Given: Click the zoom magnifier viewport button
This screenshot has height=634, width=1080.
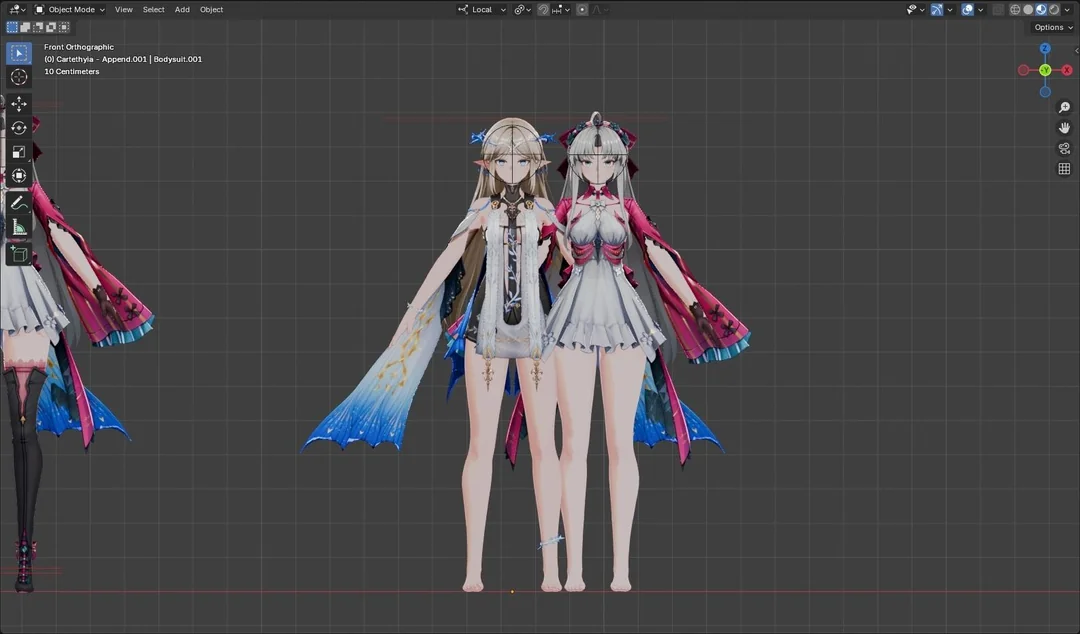Looking at the screenshot, I should coord(1064,108).
